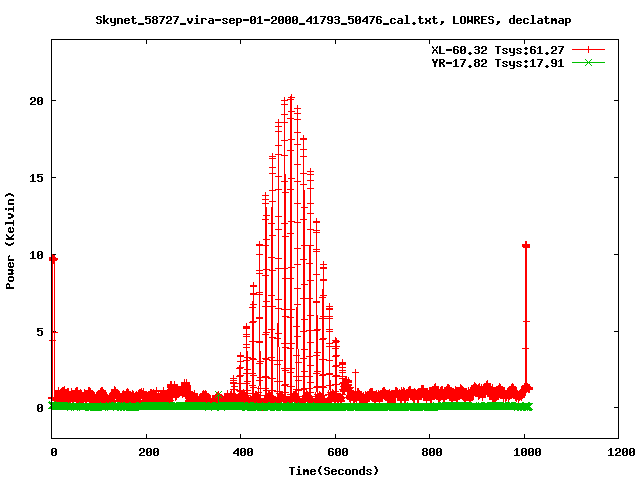Image resolution: width=640 pixels, height=480 pixels.
Task: Click the y-axis tick label 20
Action: pyautogui.click(x=36, y=101)
